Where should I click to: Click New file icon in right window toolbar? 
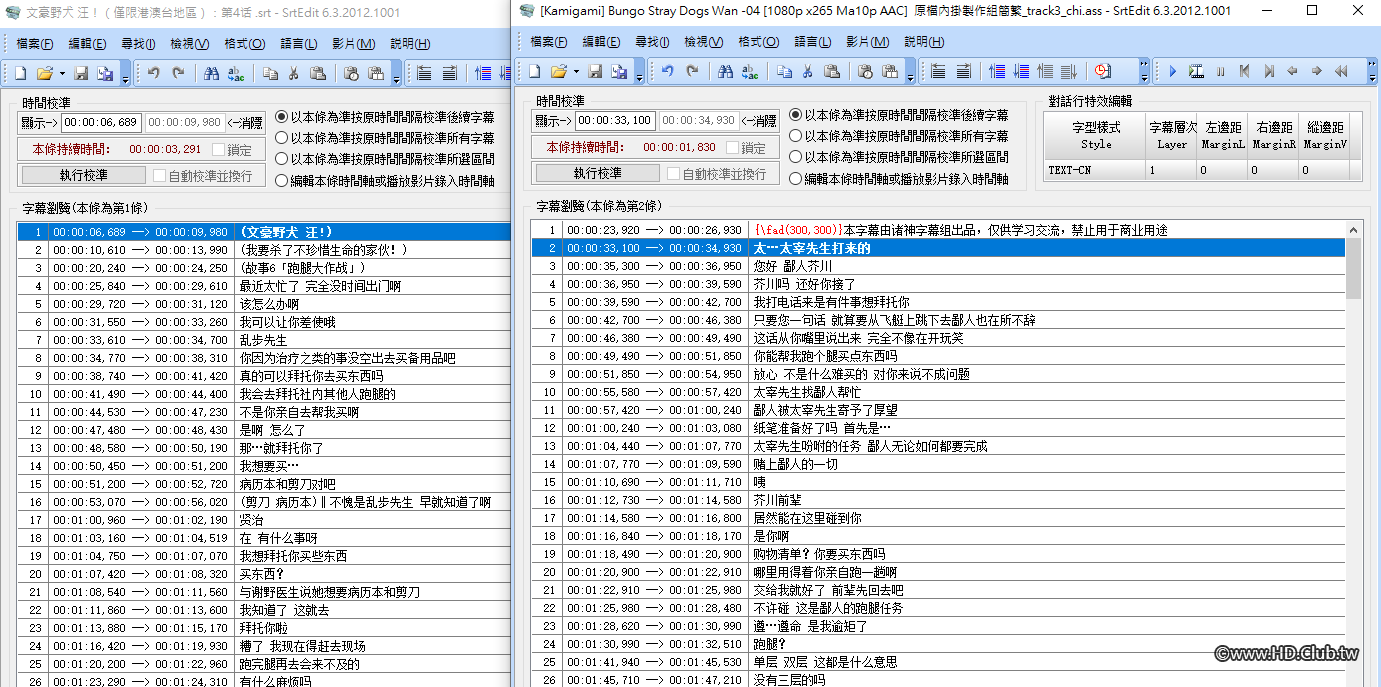pyautogui.click(x=535, y=71)
